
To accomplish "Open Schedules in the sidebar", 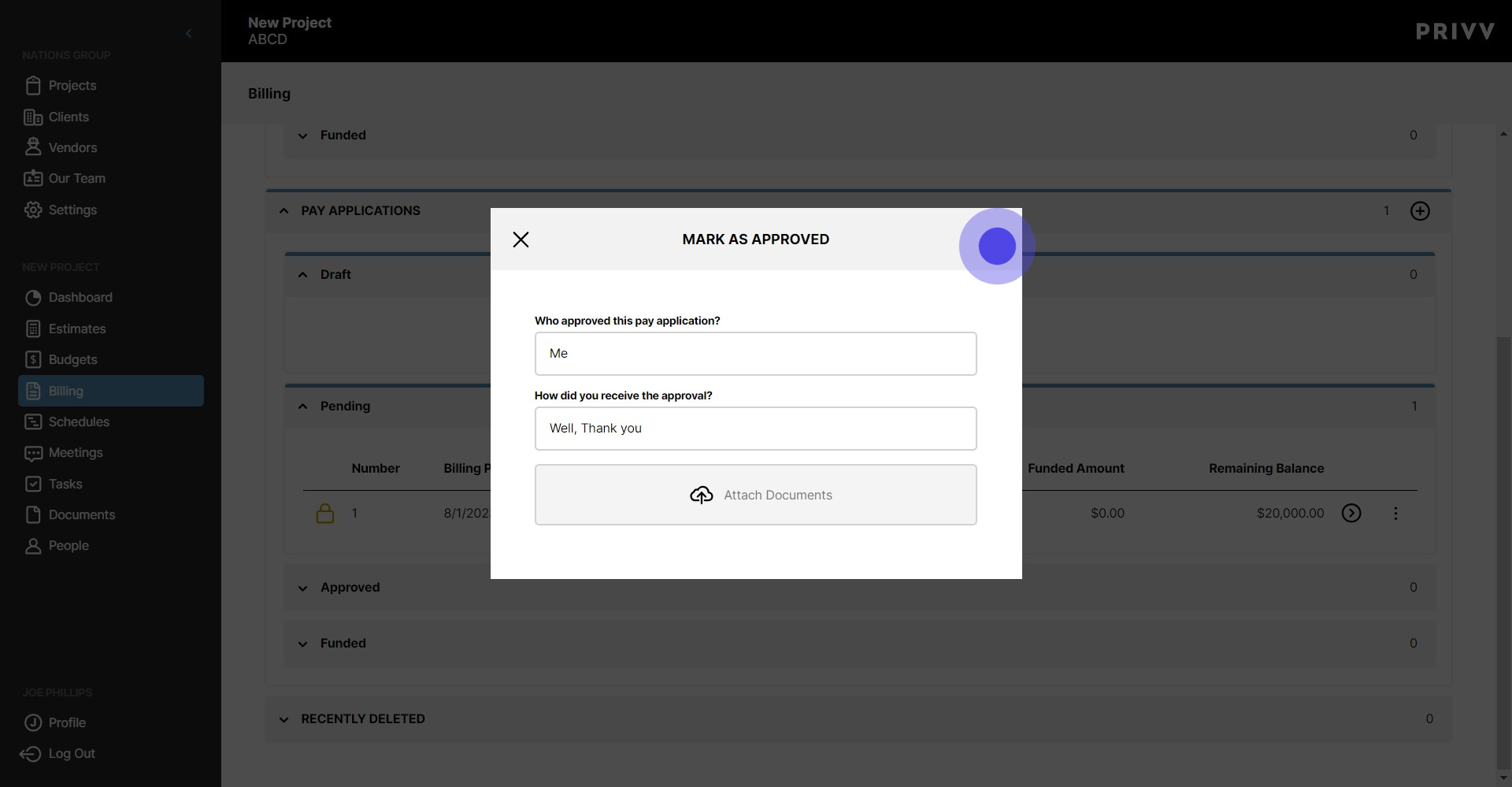I will coord(79,421).
